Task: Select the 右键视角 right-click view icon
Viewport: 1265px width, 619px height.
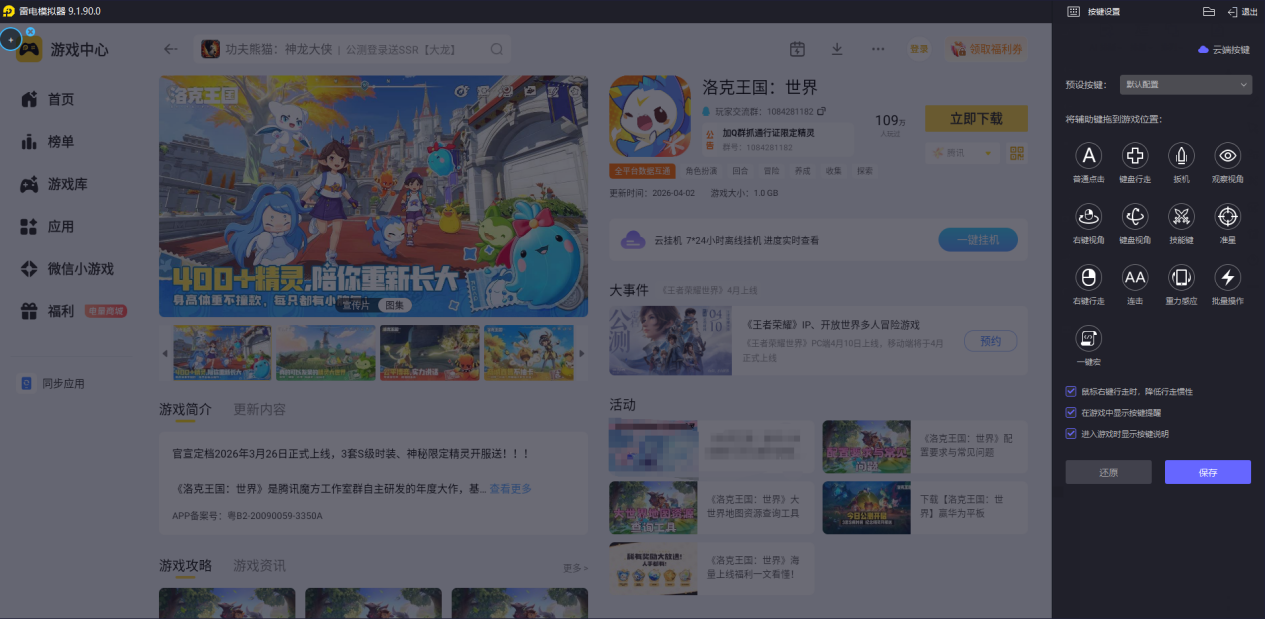Action: click(x=1088, y=216)
